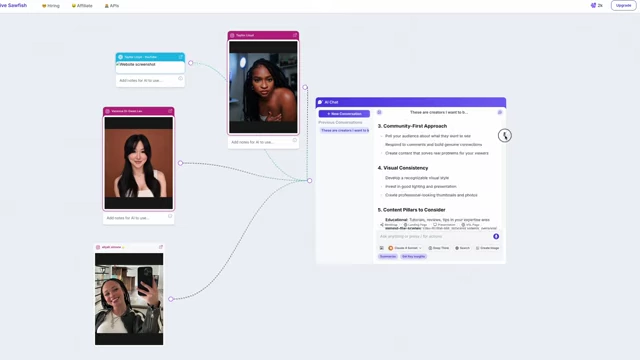Viewport: 640px width, 360px height.
Task: Open the Affiliate menu item
Action: 82,6
